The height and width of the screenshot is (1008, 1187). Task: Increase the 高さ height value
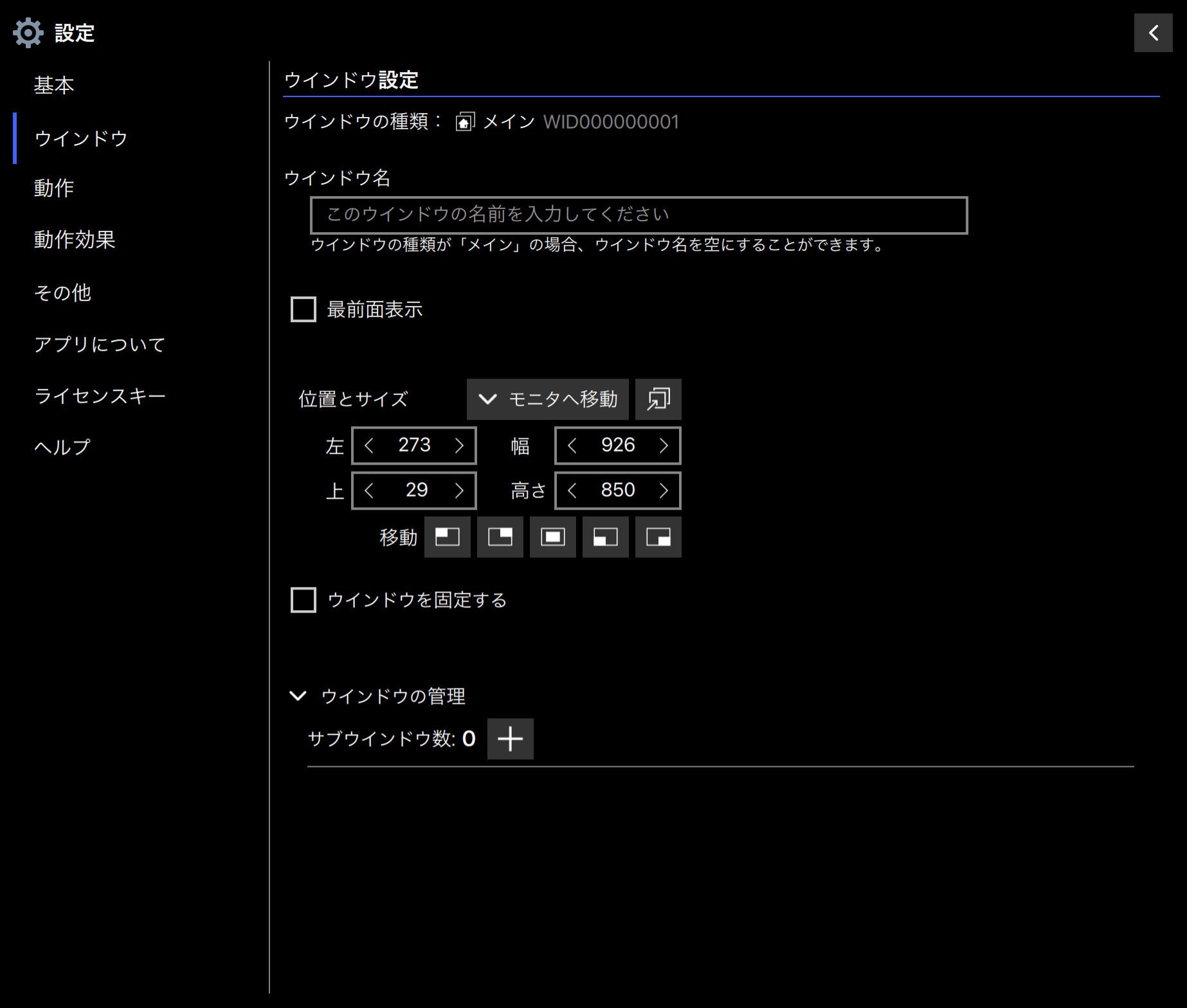664,491
